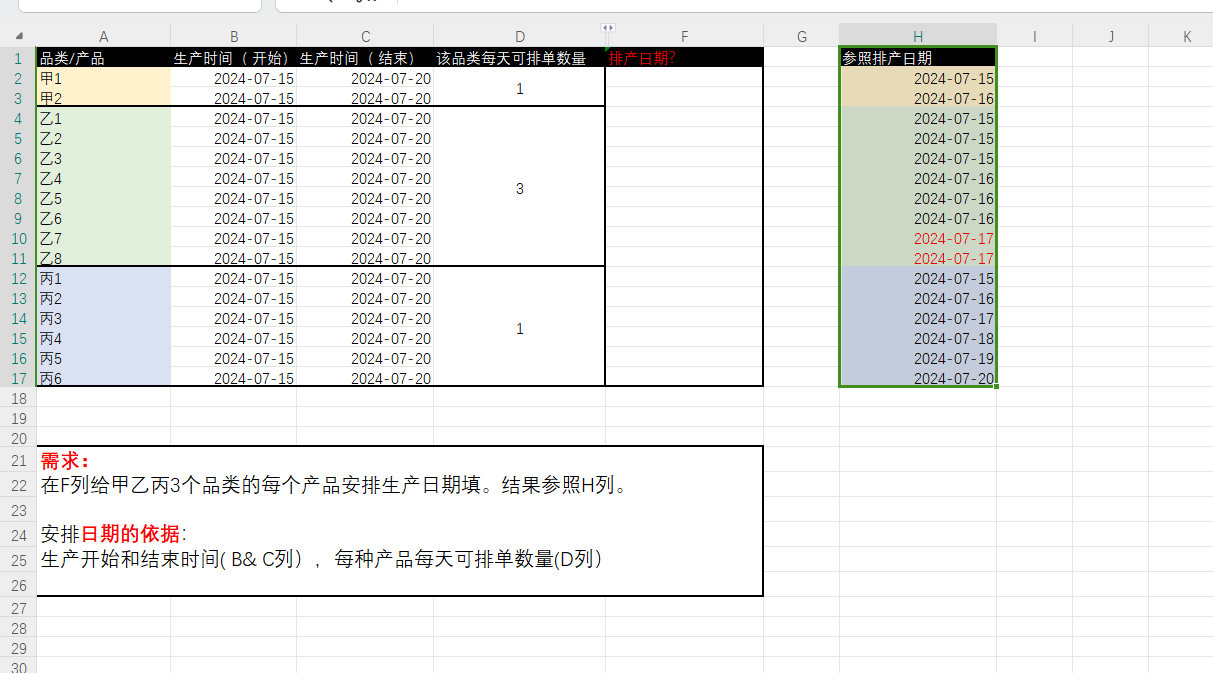Select column G header

point(802,36)
